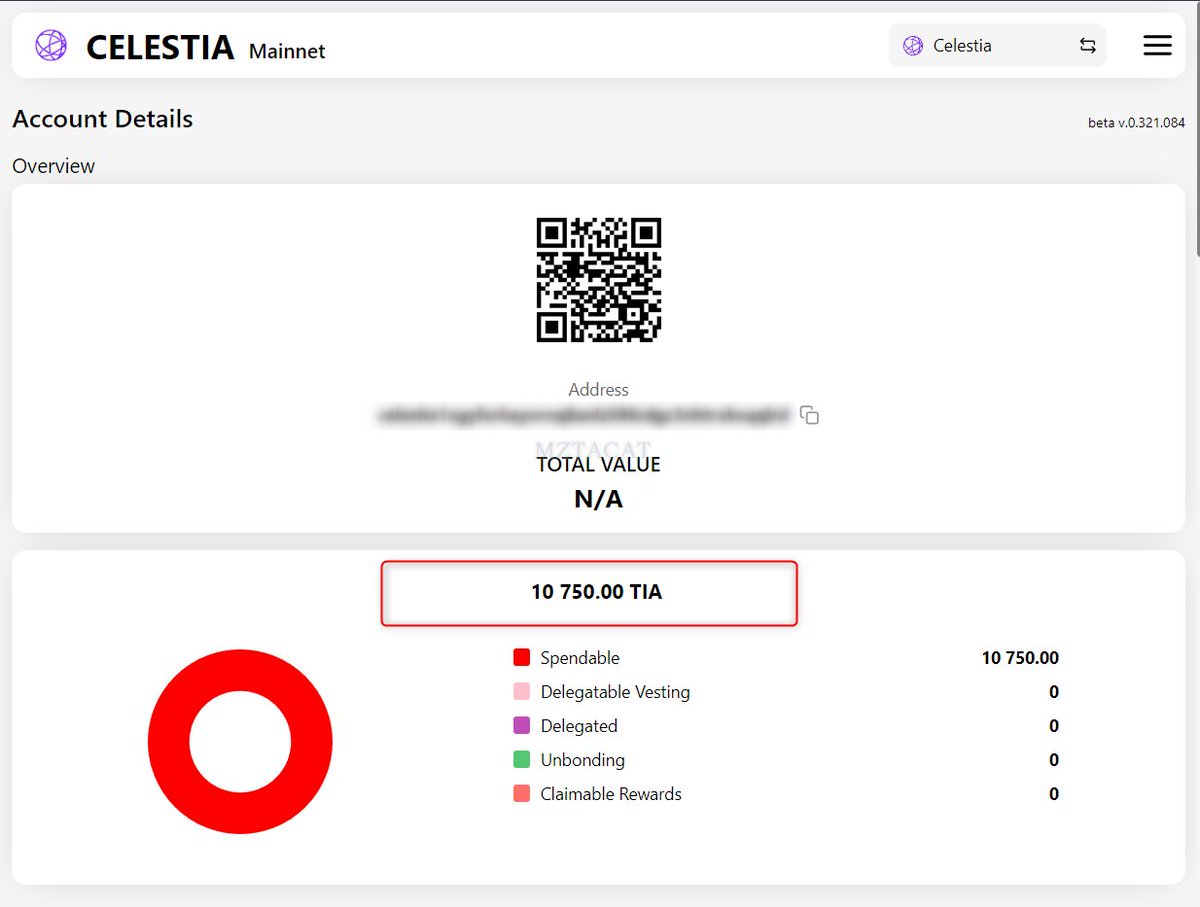The image size is (1200, 907).
Task: Click the swap arrows in network selector
Action: [x=1087, y=46]
